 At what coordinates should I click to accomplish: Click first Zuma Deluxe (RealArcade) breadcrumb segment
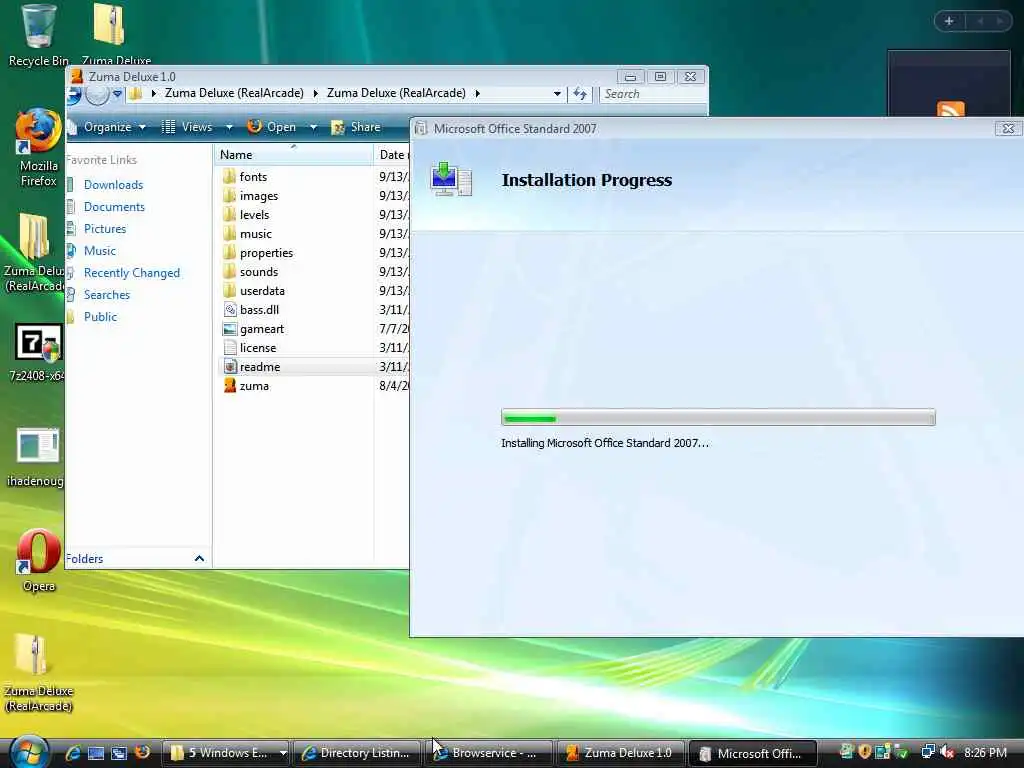click(x=234, y=93)
